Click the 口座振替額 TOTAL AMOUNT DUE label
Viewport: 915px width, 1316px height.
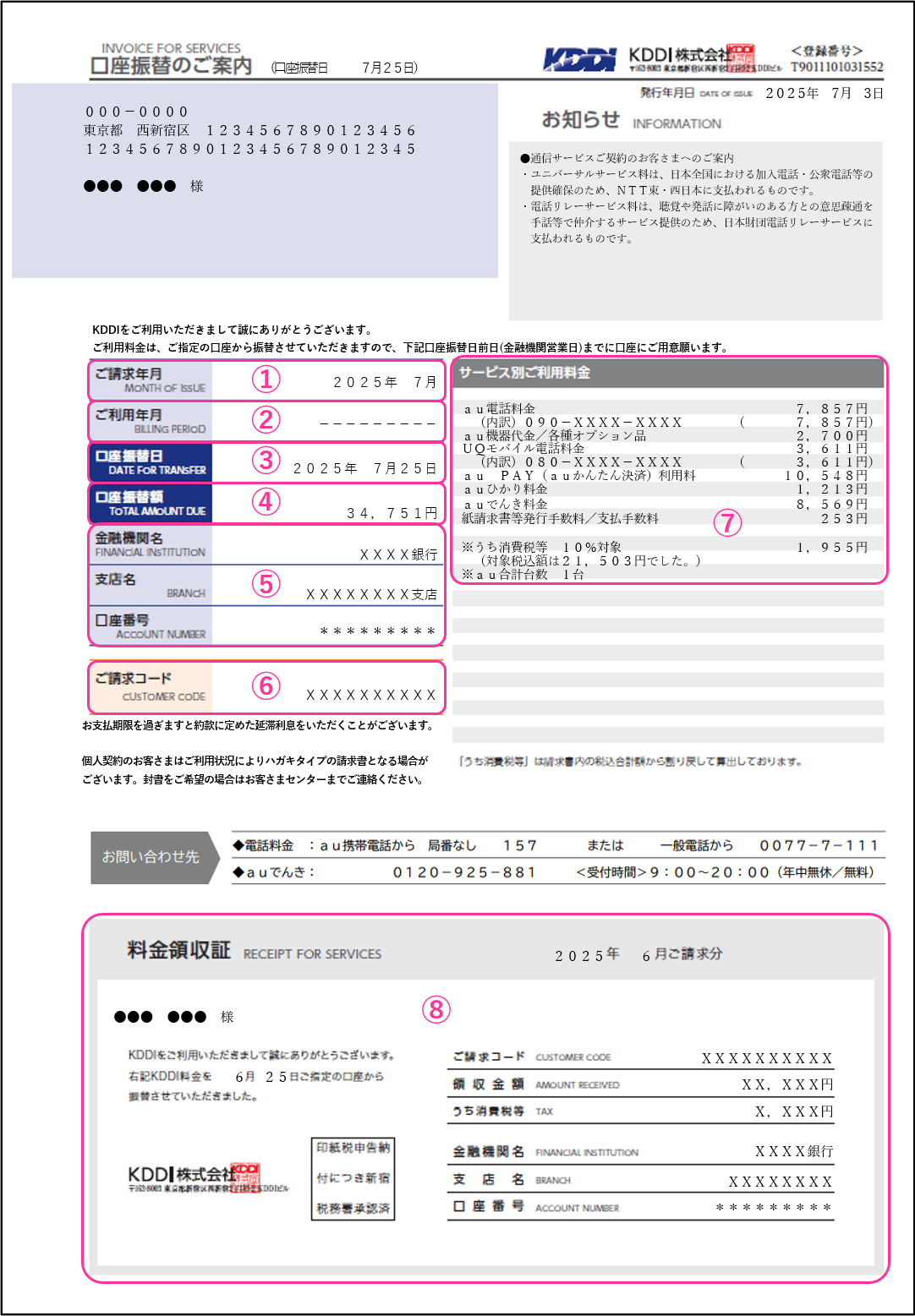[151, 504]
